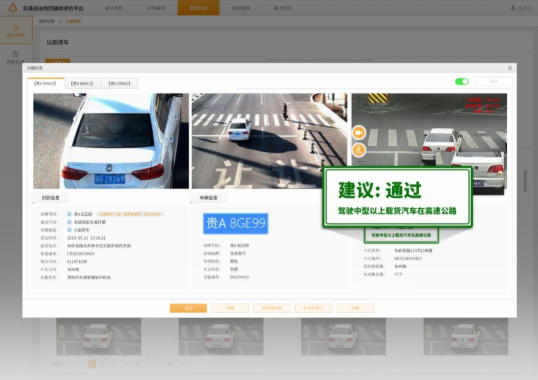Image resolution: width=538 pixels, height=380 pixels.
Task: Open the second sidebar icon below the highlighted one
Action: coord(16,57)
